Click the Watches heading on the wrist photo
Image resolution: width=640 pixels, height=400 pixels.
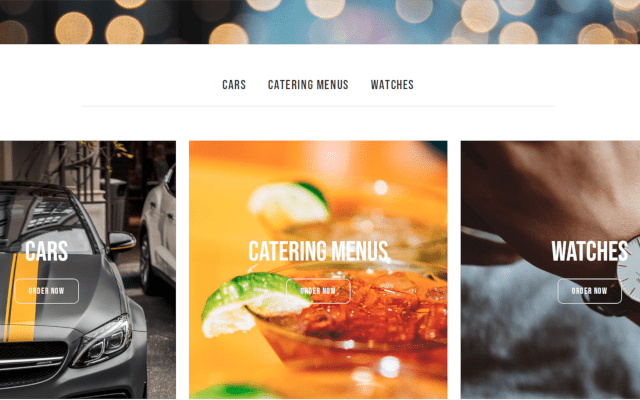coord(589,251)
